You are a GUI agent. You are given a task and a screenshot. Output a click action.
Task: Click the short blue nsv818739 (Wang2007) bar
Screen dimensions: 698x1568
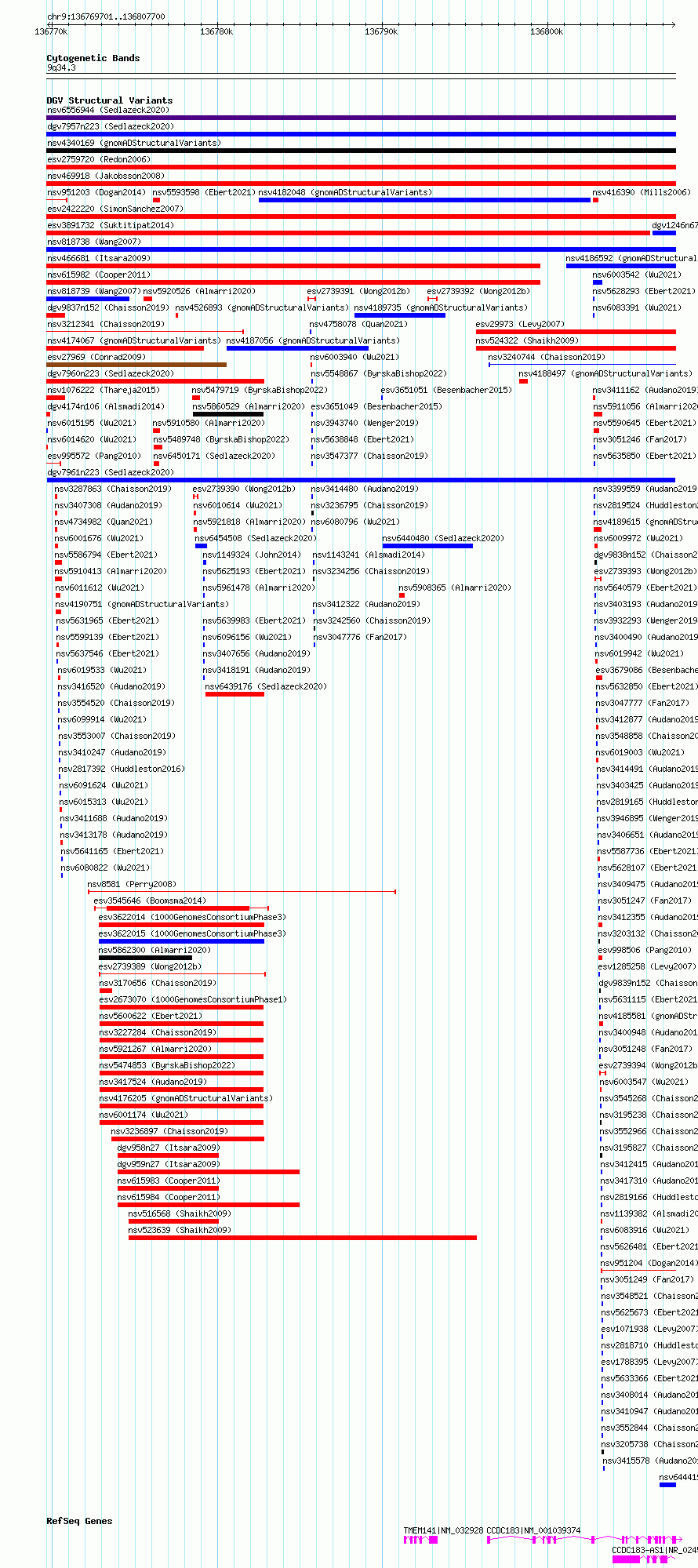tap(88, 299)
